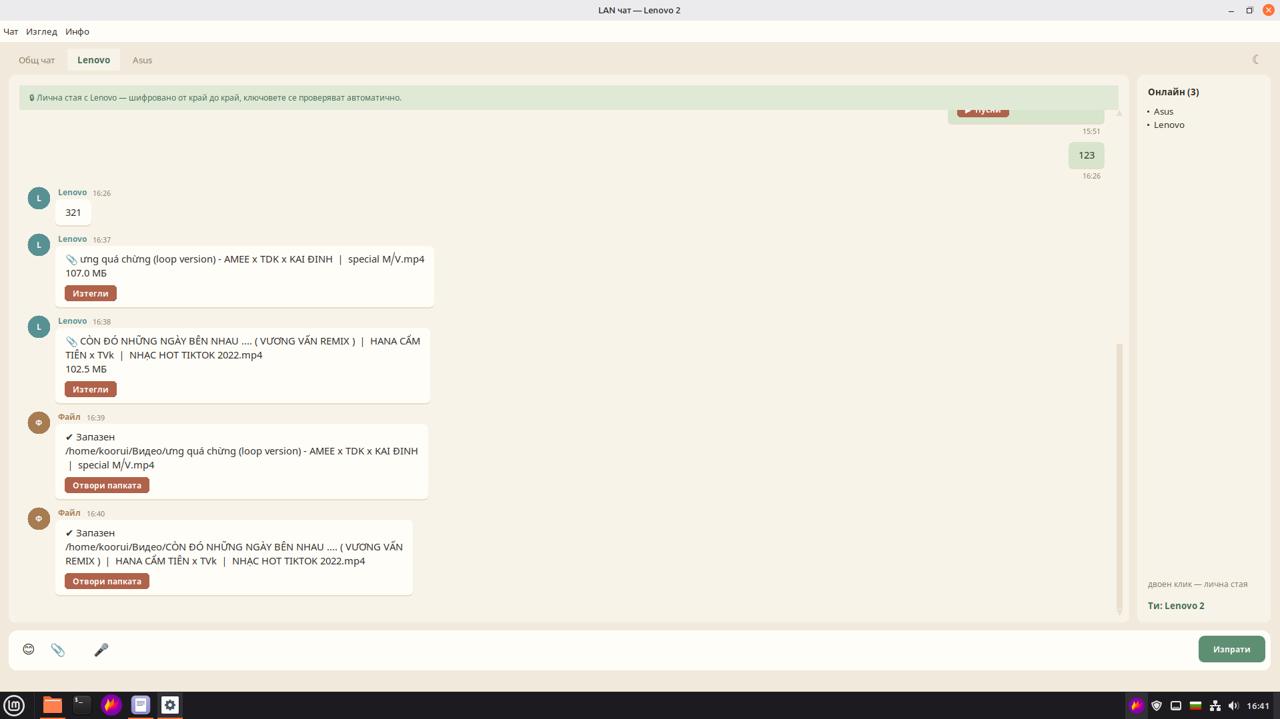Send the message with Изпрати
Viewport: 1280px width, 719px height.
tap(1232, 649)
